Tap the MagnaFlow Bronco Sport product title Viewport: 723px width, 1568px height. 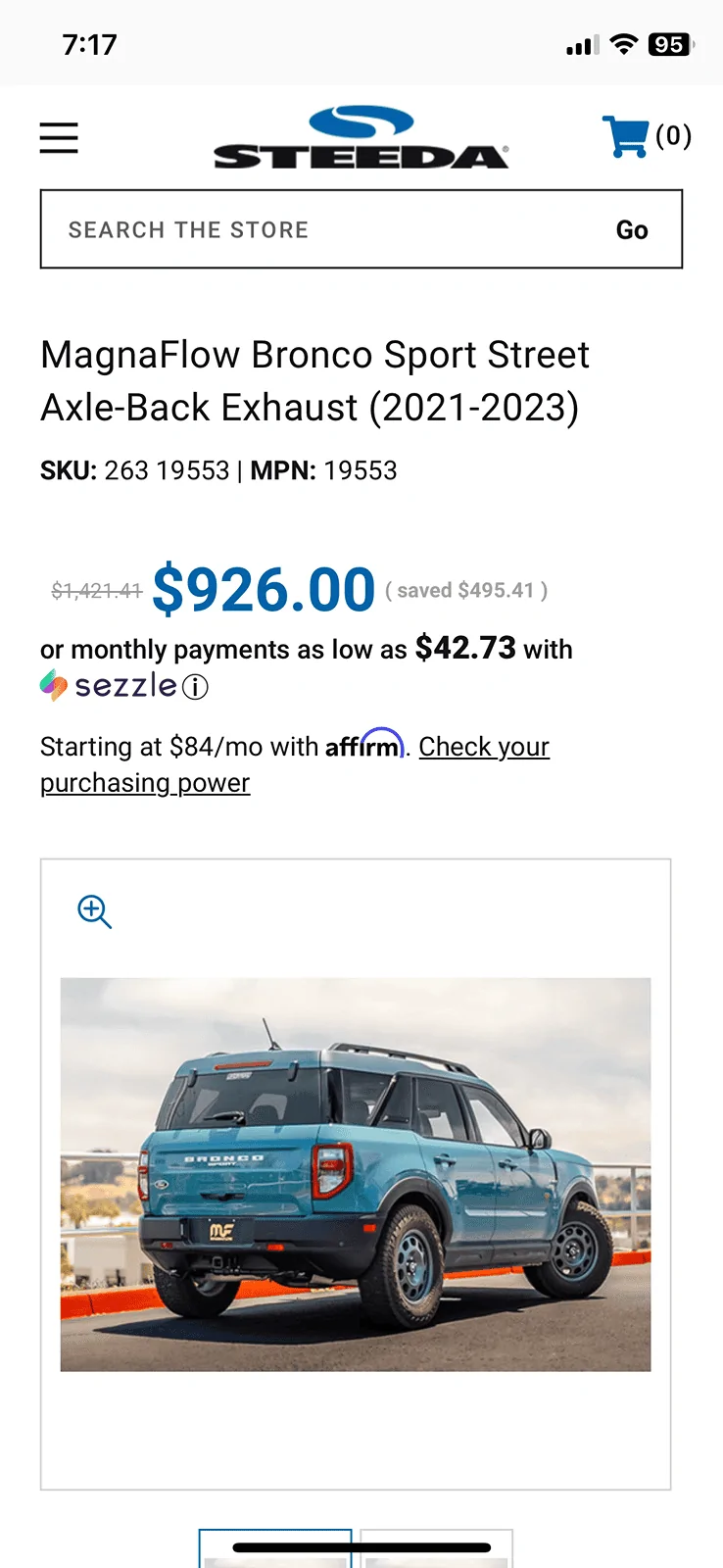314,381
